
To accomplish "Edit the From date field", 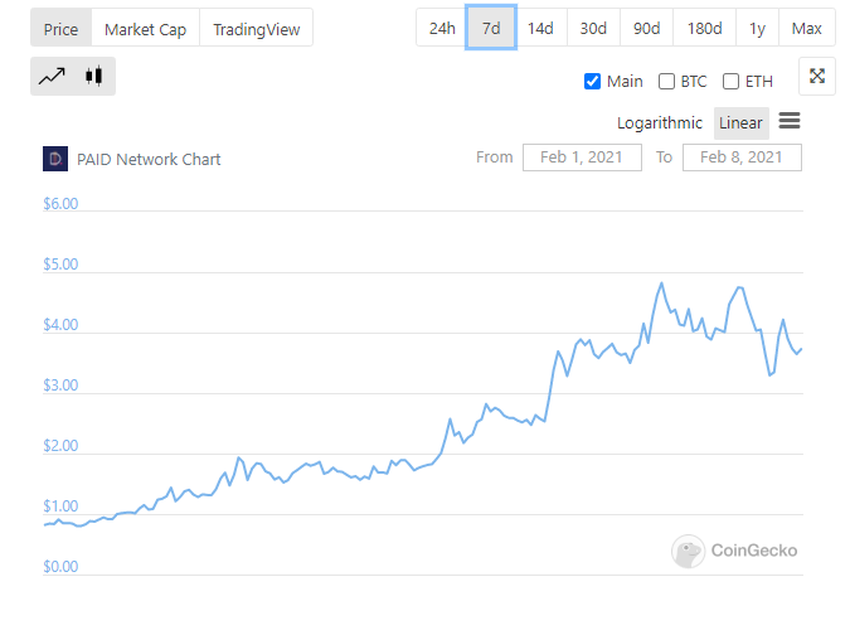I will 582,157.
